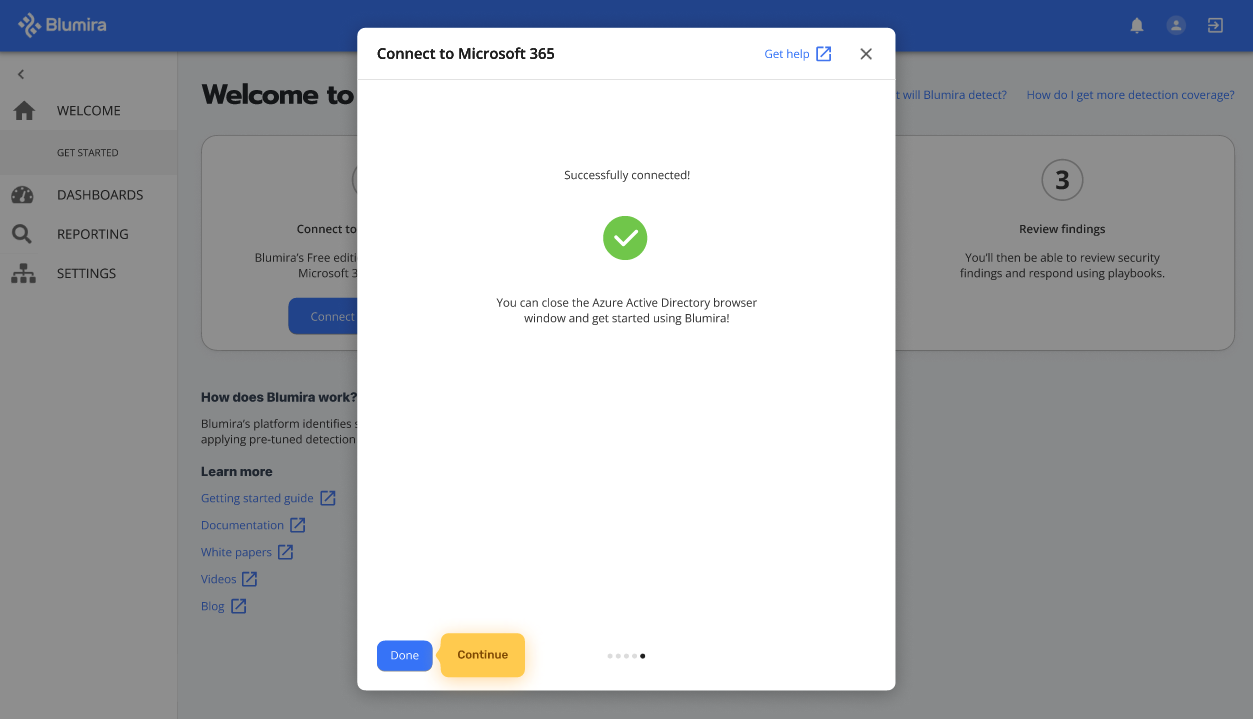Open Settings in the sidebar
The image size is (1253, 719).
(87, 273)
